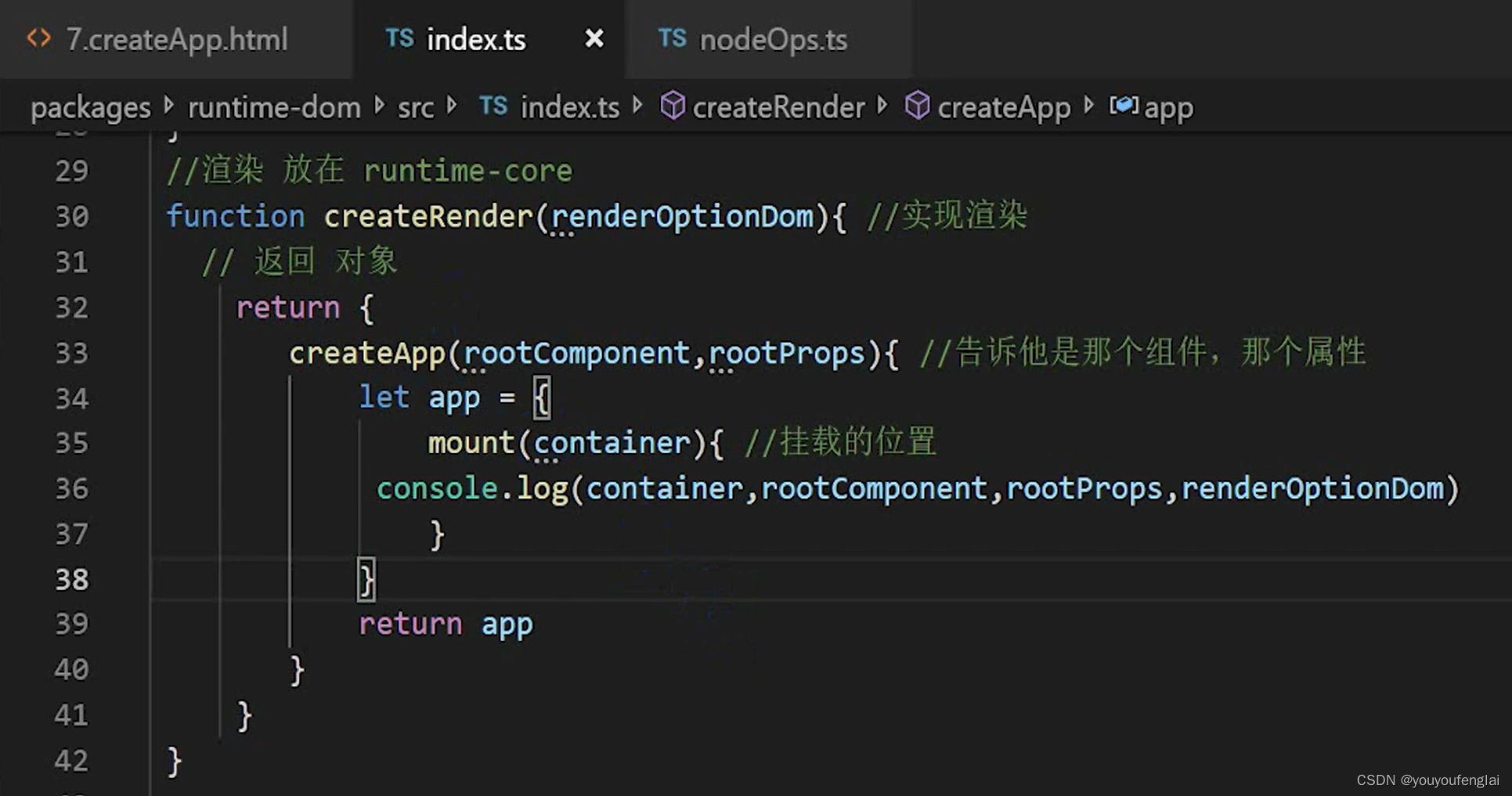Click 'container' parameter on line 35
This screenshot has height=796, width=1512.
(612, 443)
